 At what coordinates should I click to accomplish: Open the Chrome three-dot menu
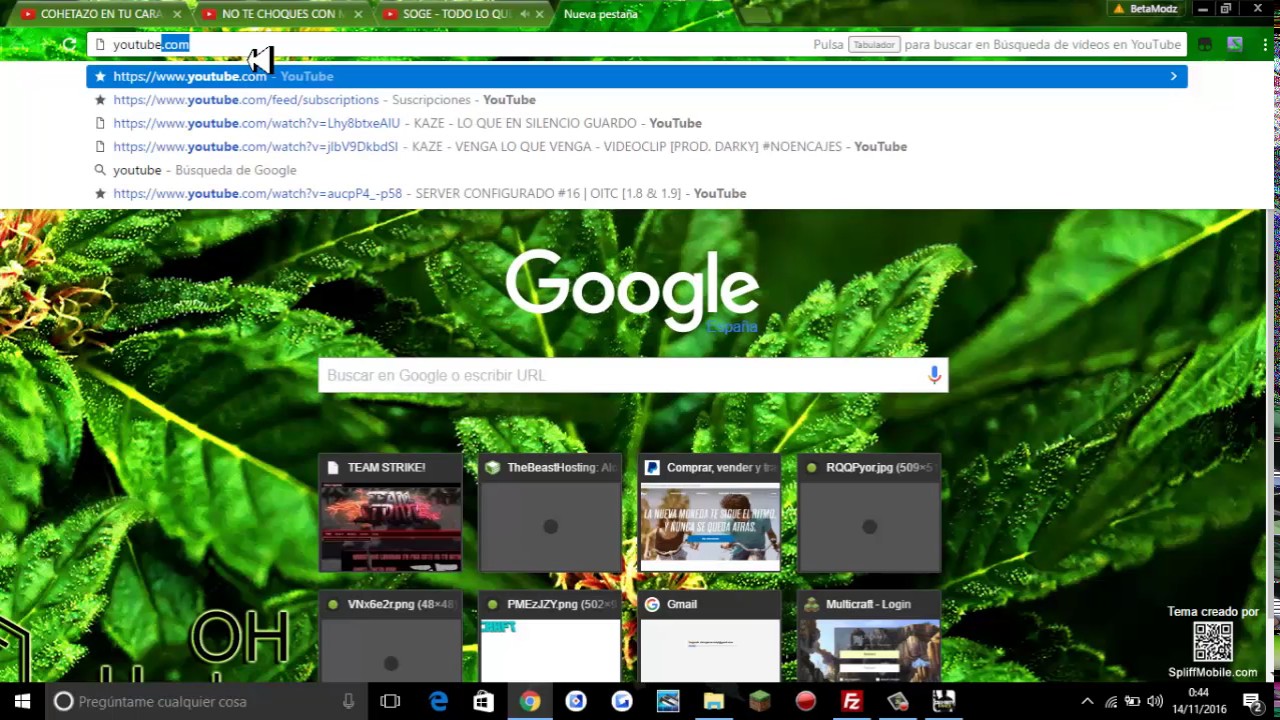[x=1265, y=44]
